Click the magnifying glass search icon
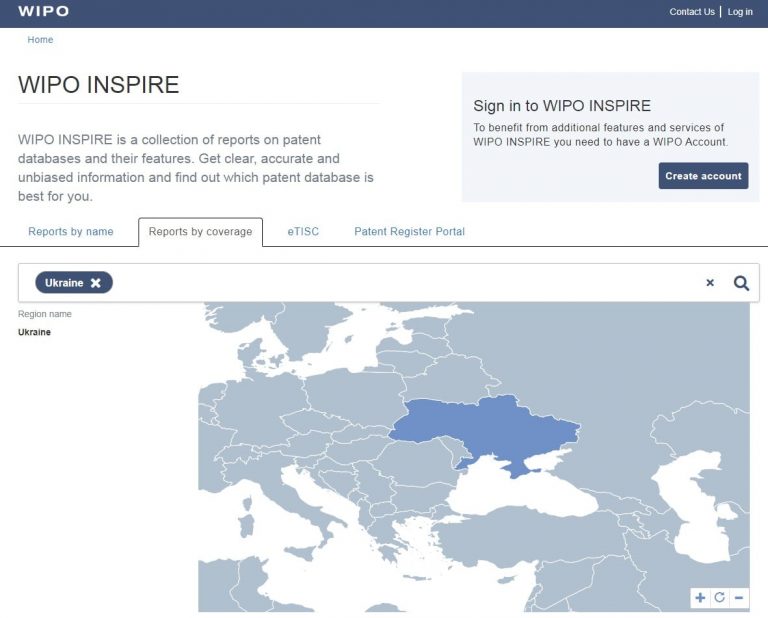Viewport: 768px width, 618px height. pyautogui.click(x=741, y=283)
